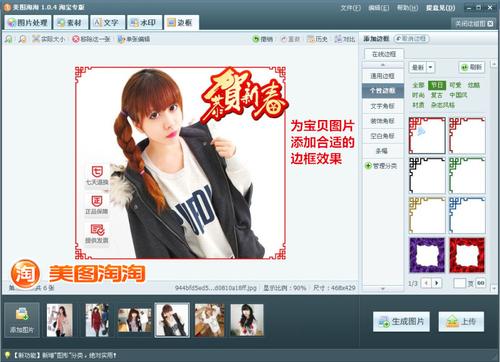Image resolution: width=500 pixels, height=362 pixels.
Task: Collapse category list with top arrow
Action: tap(383, 65)
